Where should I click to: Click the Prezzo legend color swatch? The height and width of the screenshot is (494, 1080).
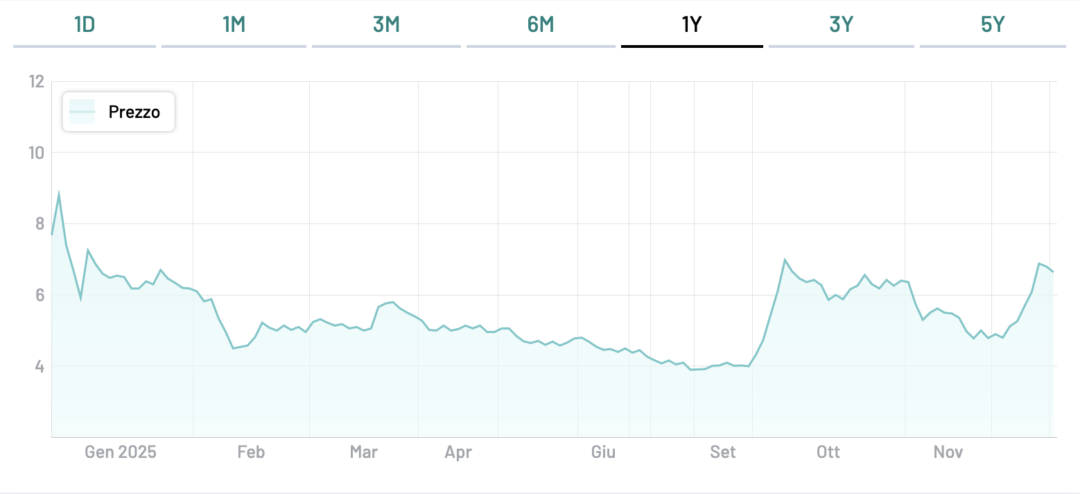coord(82,112)
